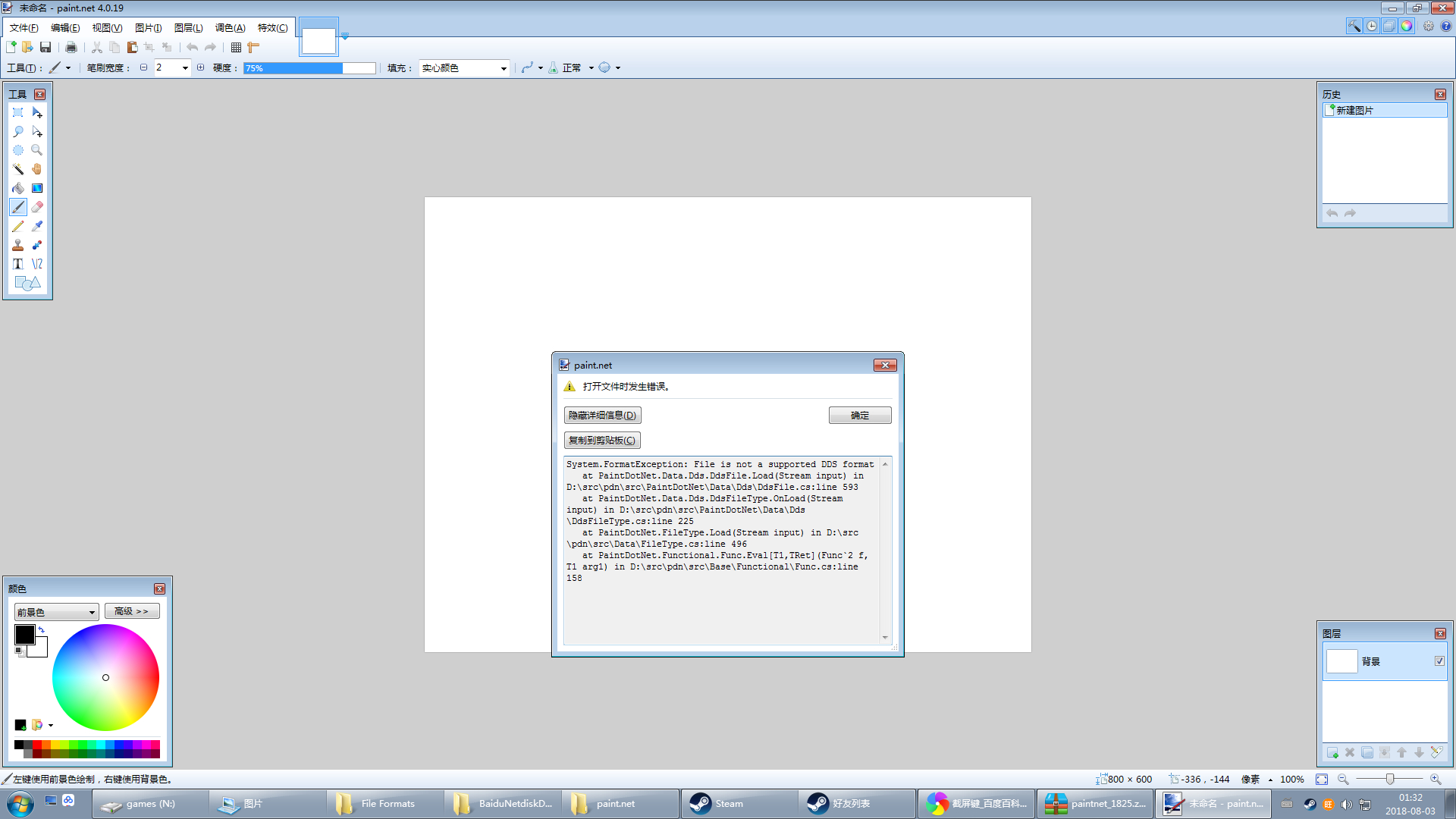This screenshot has width=1456, height=819.
Task: Select the Eraser tool
Action: pos(37,207)
